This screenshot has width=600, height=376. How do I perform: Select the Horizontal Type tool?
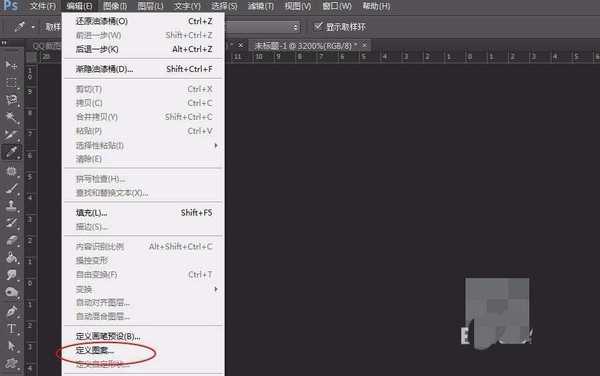click(11, 329)
